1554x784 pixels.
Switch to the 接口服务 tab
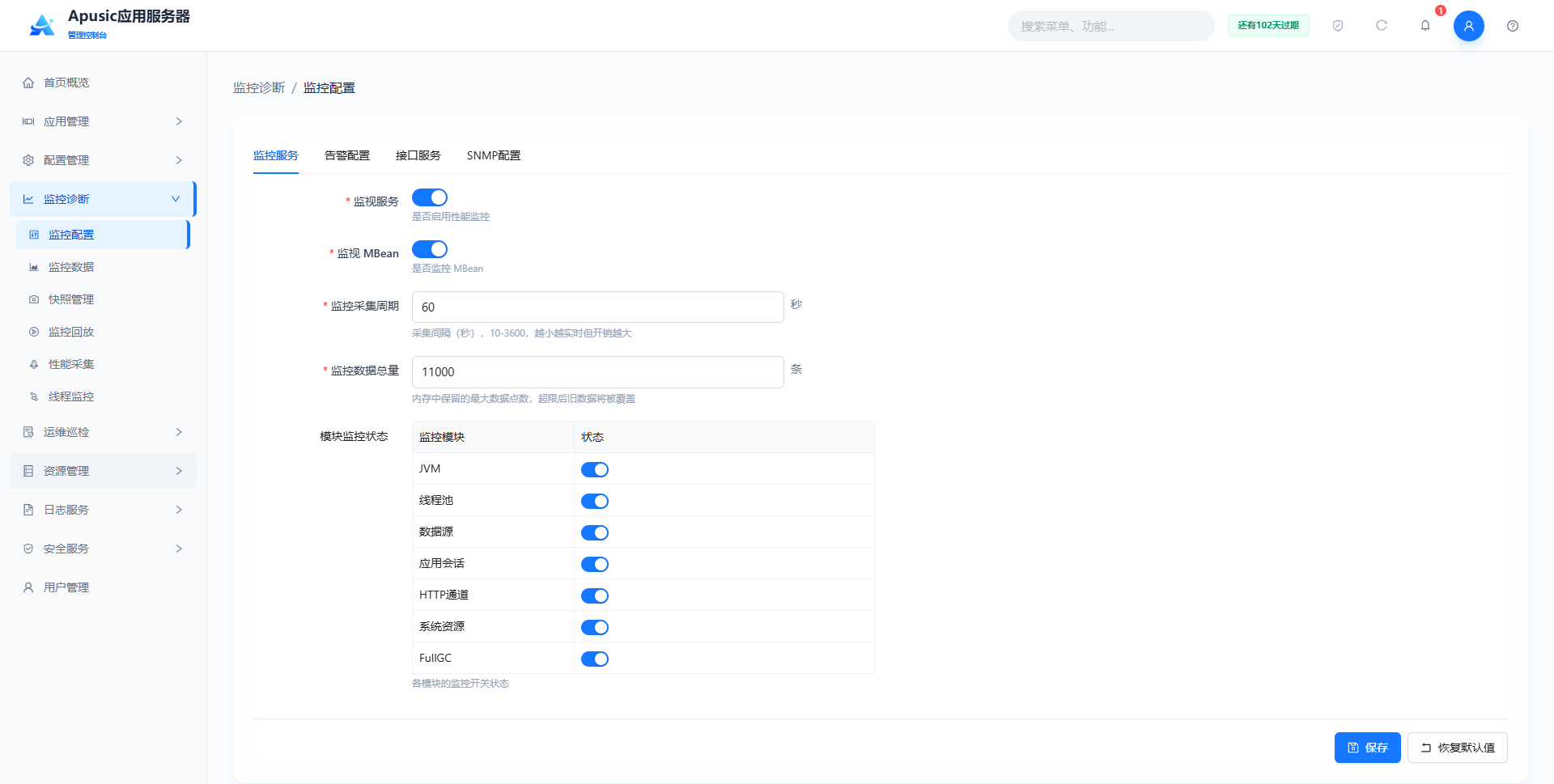click(418, 155)
